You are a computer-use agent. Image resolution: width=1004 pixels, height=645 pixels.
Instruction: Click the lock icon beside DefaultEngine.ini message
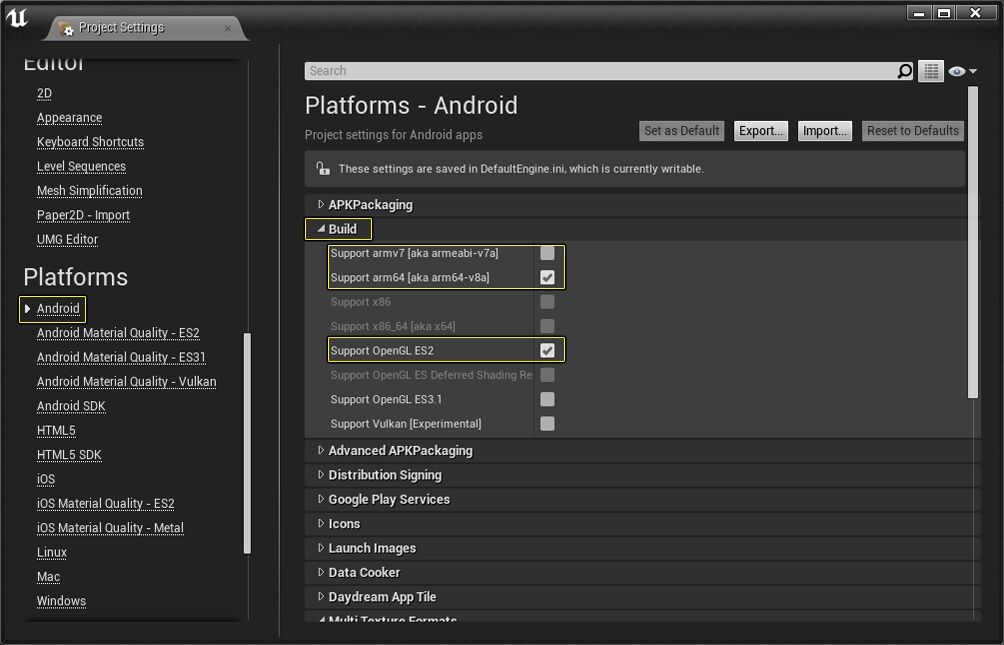click(x=322, y=169)
